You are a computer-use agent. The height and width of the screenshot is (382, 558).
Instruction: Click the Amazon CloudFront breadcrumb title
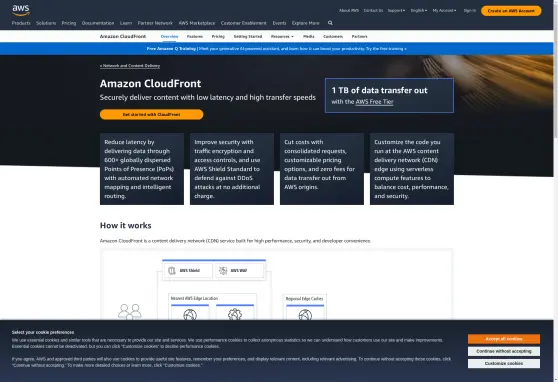point(123,36)
